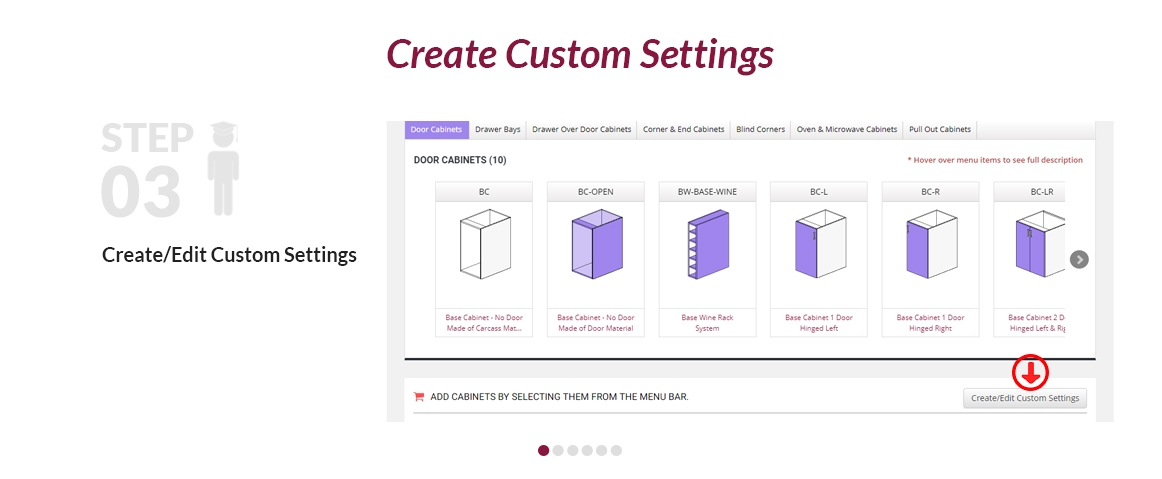Select the BC-OPEN purple cabinet icon
Viewport: 1162px width, 479px height.
click(595, 247)
